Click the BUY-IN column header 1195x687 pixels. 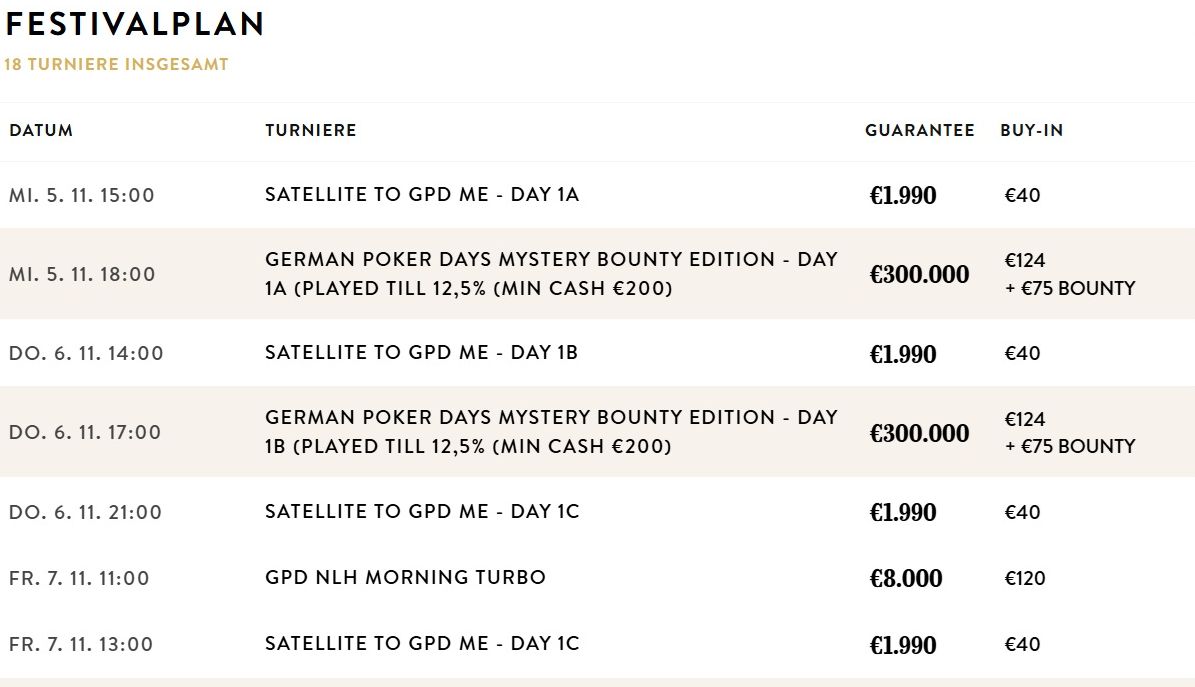[x=1031, y=131]
